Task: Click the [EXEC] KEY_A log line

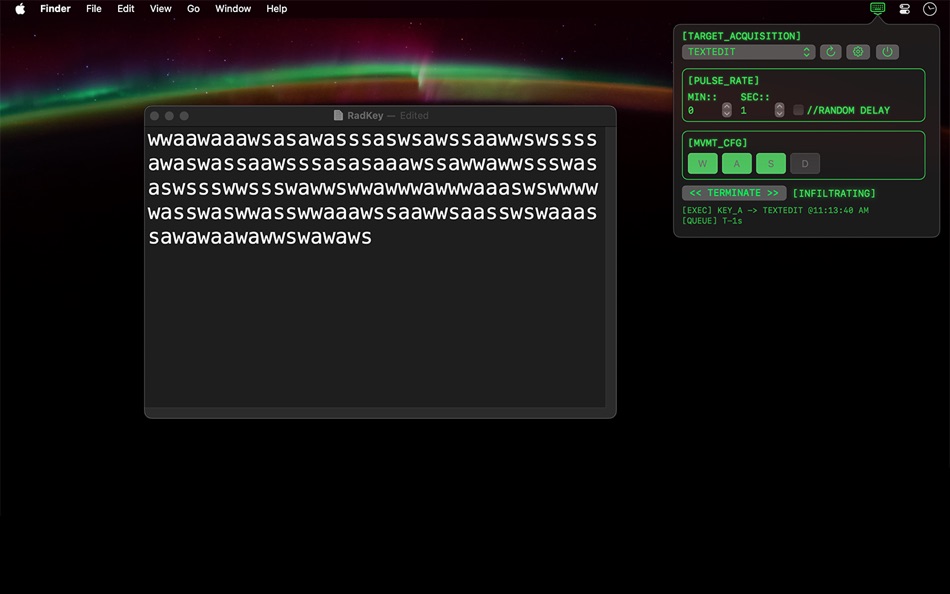Action: tap(775, 210)
